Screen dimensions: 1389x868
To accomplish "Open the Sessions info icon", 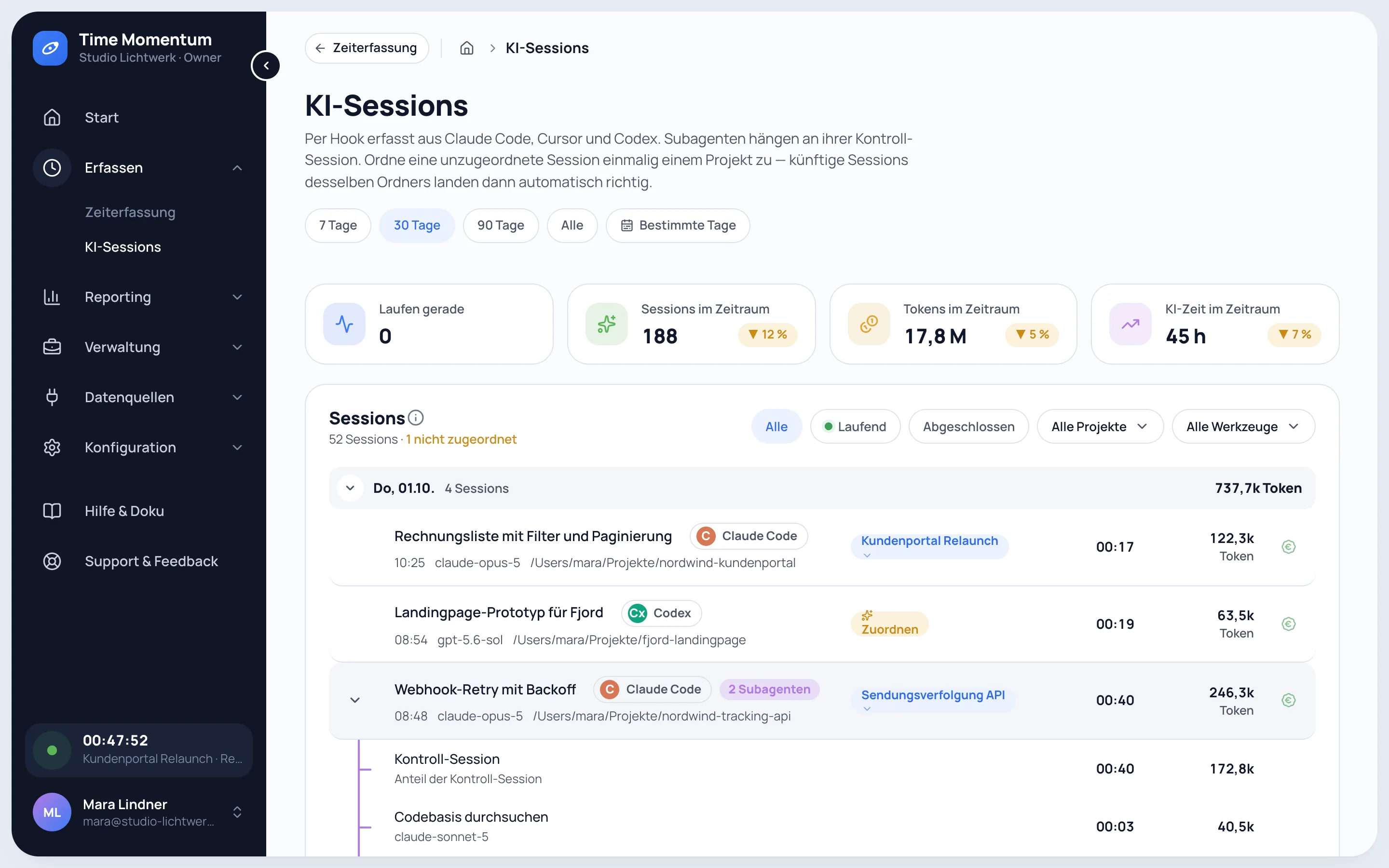I will click(416, 417).
